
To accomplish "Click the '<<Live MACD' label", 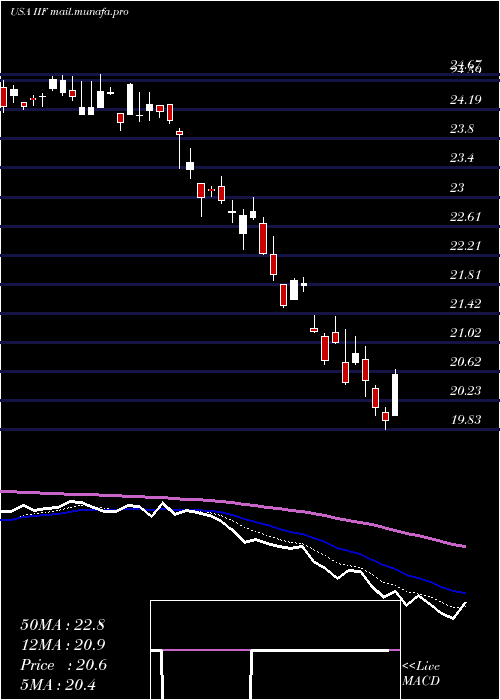I will pyautogui.click(x=421, y=674).
